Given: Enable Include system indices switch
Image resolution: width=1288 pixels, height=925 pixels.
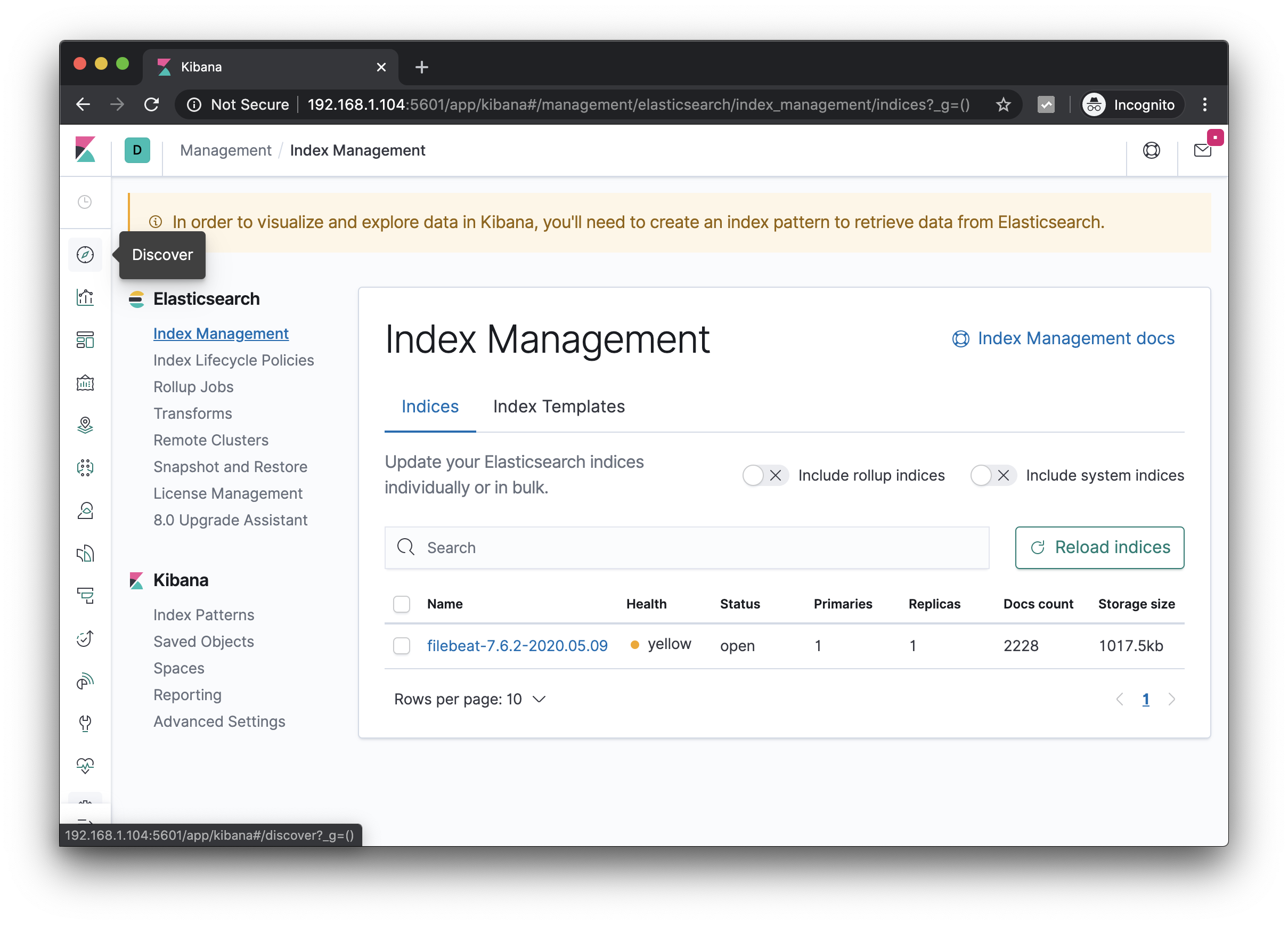Looking at the screenshot, I should point(992,475).
